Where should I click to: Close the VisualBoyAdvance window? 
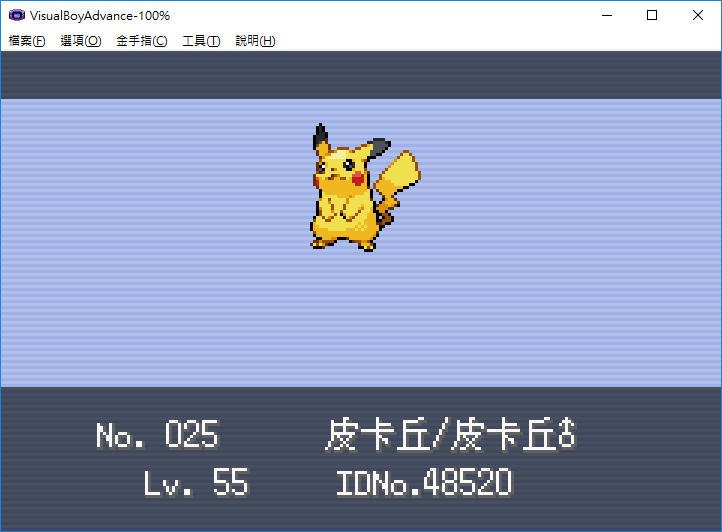(x=697, y=15)
